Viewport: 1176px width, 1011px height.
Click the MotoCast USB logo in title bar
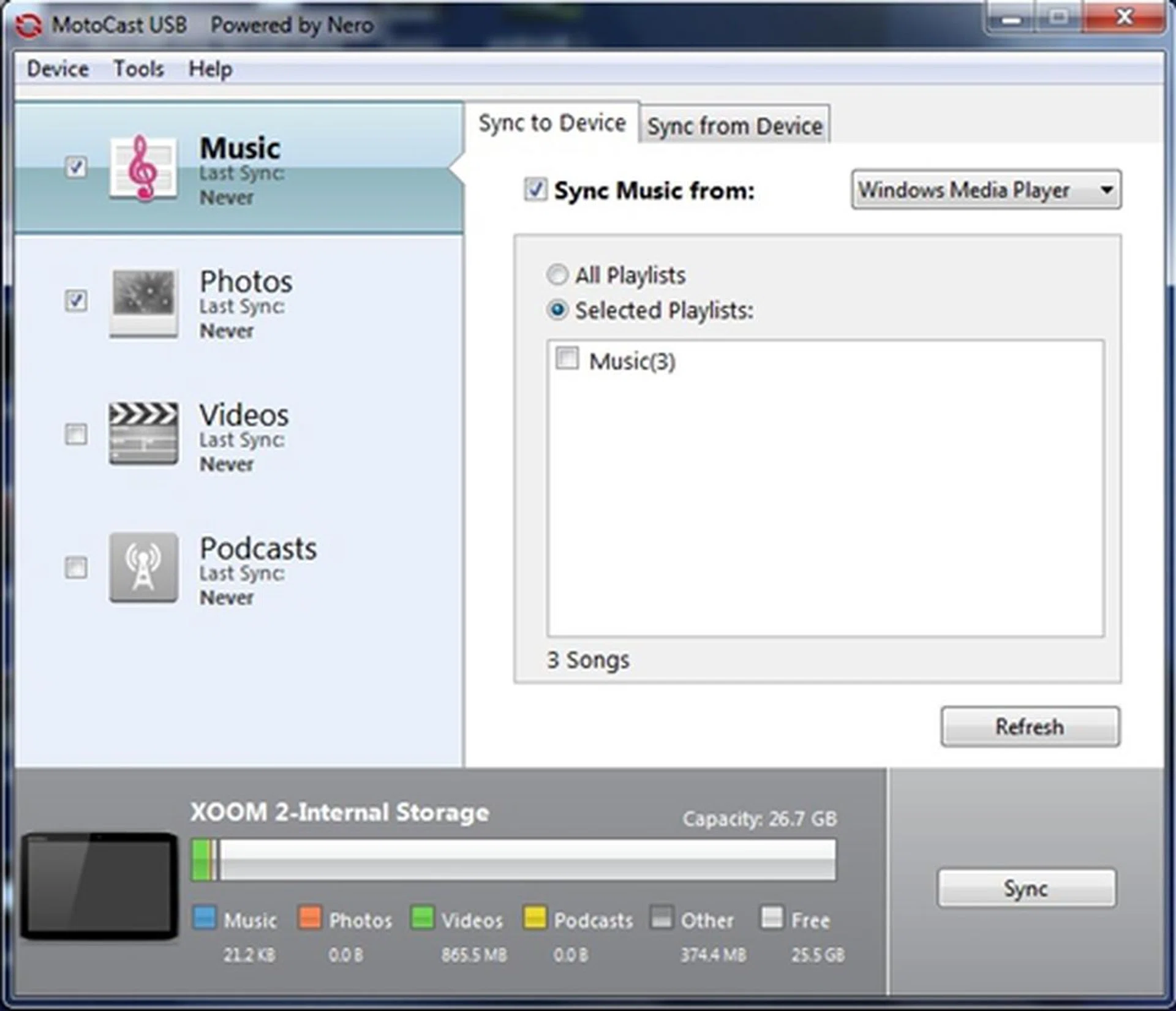tap(29, 24)
